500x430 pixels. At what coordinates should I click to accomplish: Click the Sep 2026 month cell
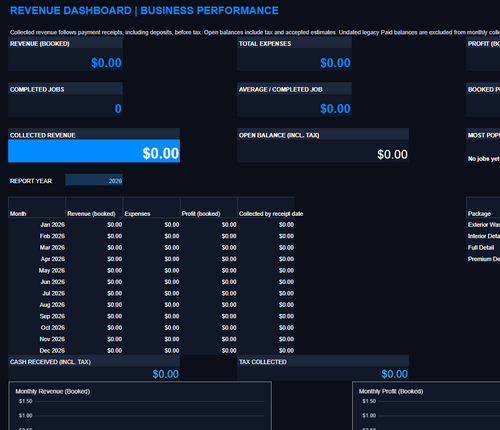coord(37,316)
